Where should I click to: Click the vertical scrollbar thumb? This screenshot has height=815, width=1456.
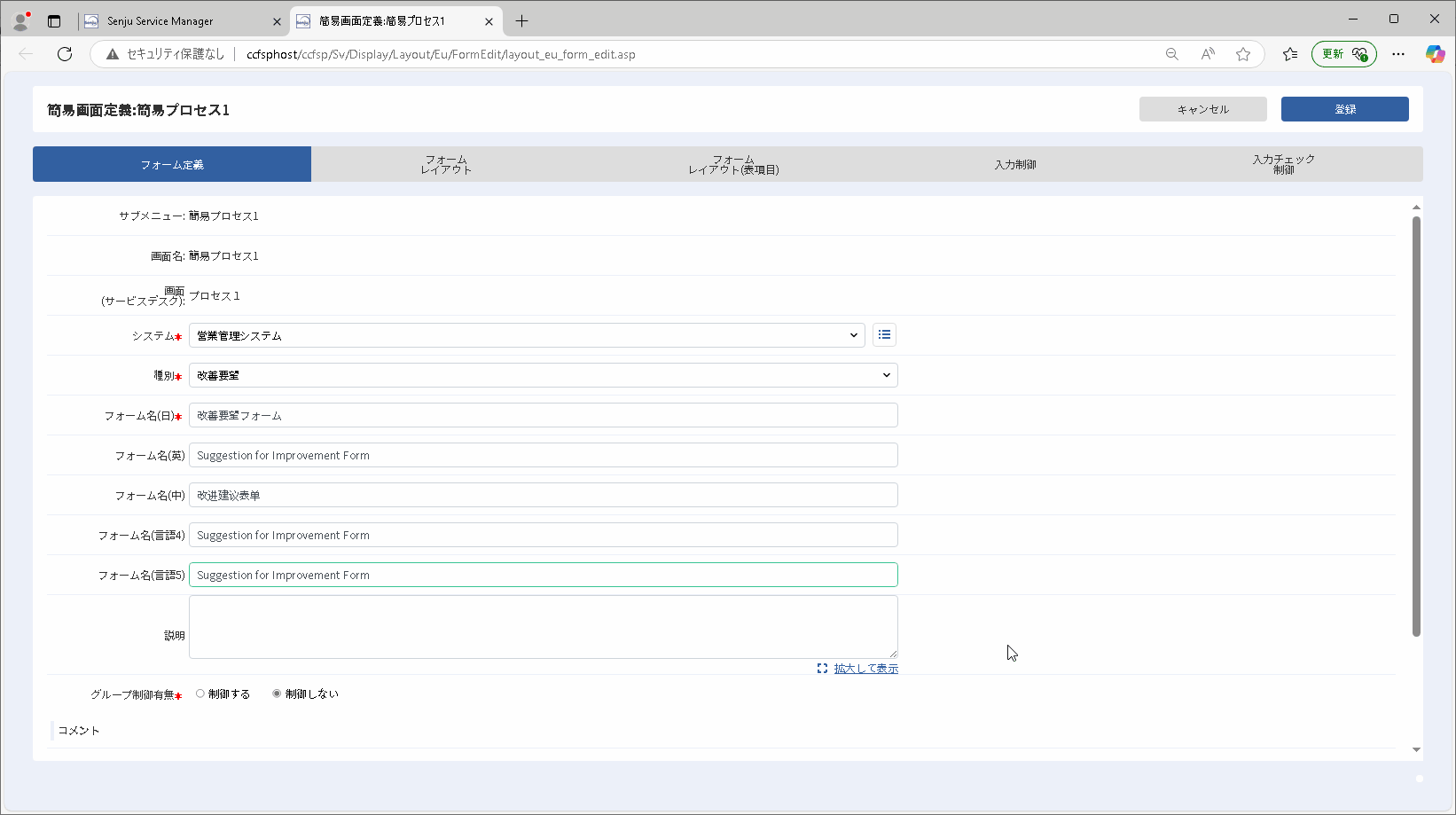1416,426
